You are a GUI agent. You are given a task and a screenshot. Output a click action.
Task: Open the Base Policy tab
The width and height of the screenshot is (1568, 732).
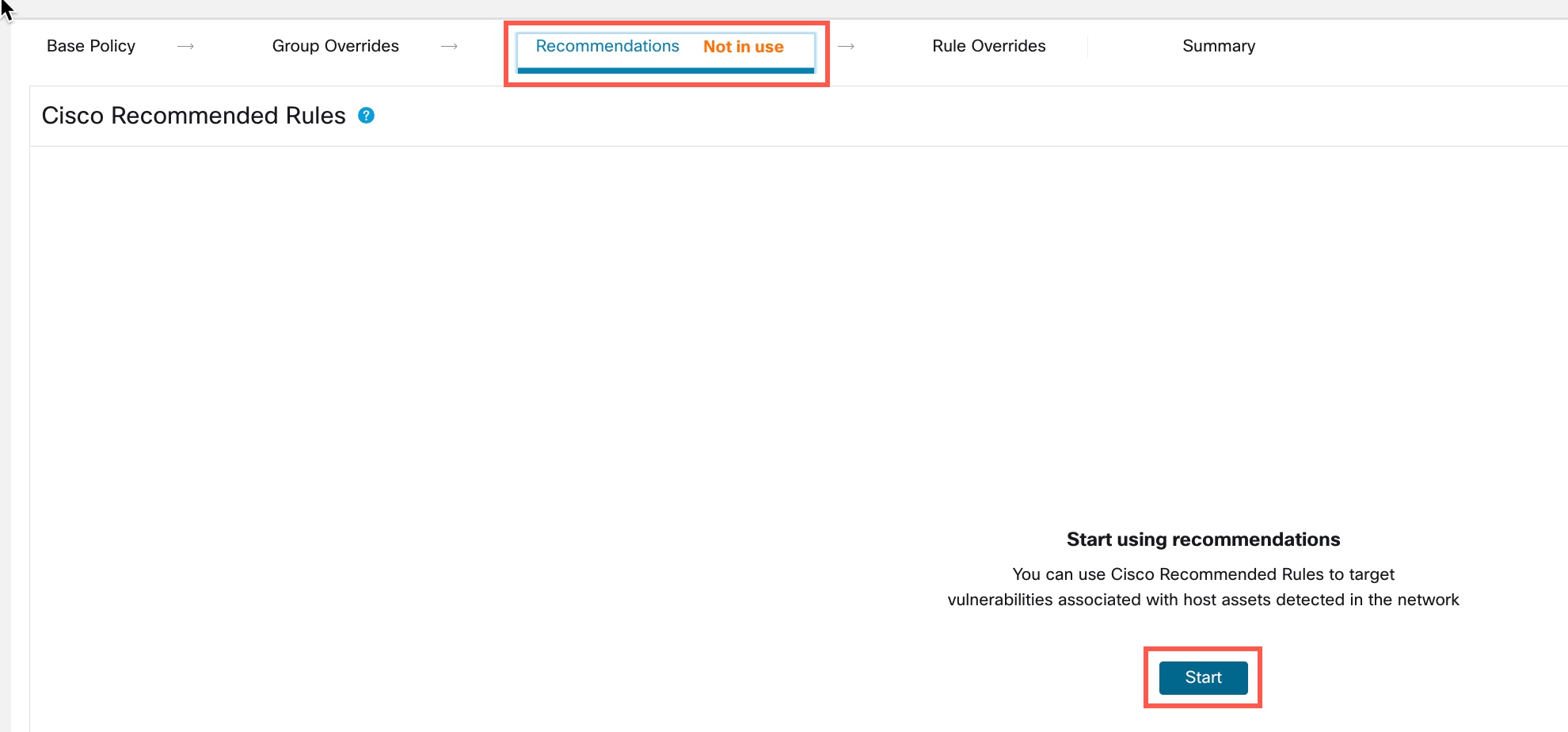point(91,46)
